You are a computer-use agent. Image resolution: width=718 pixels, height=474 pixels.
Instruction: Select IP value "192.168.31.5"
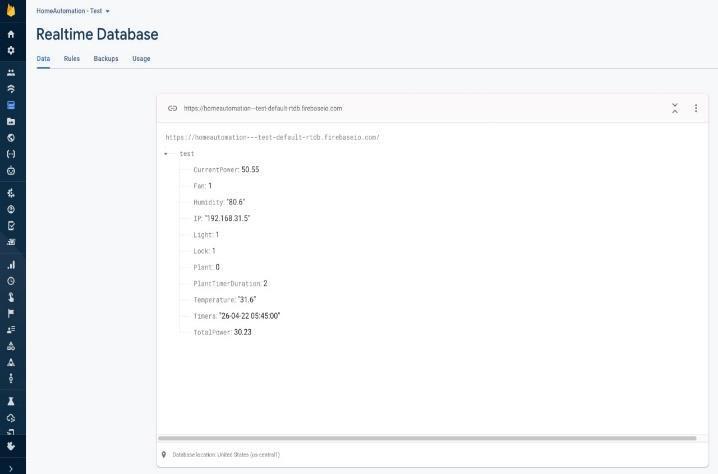coord(227,218)
